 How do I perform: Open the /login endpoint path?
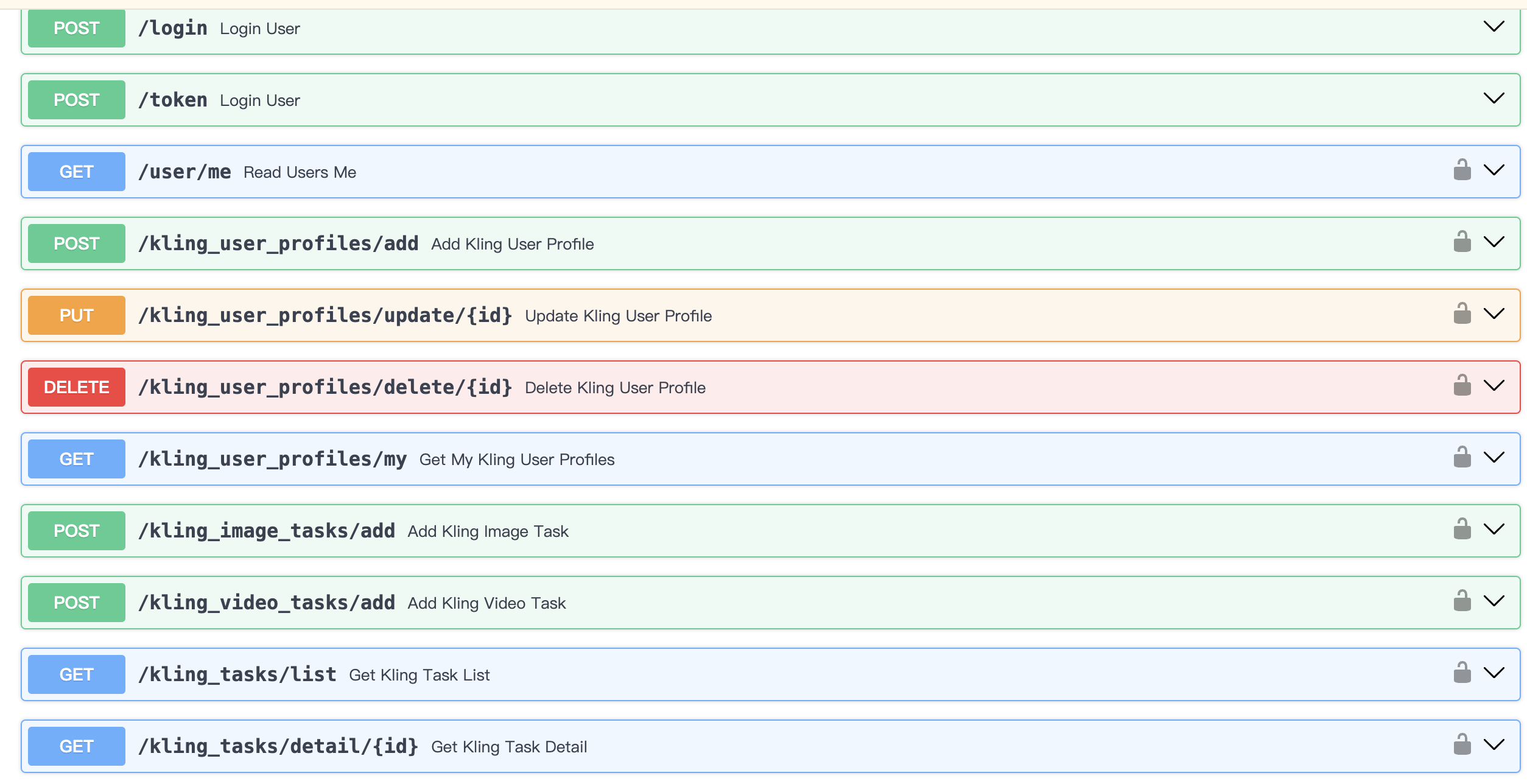pos(173,28)
